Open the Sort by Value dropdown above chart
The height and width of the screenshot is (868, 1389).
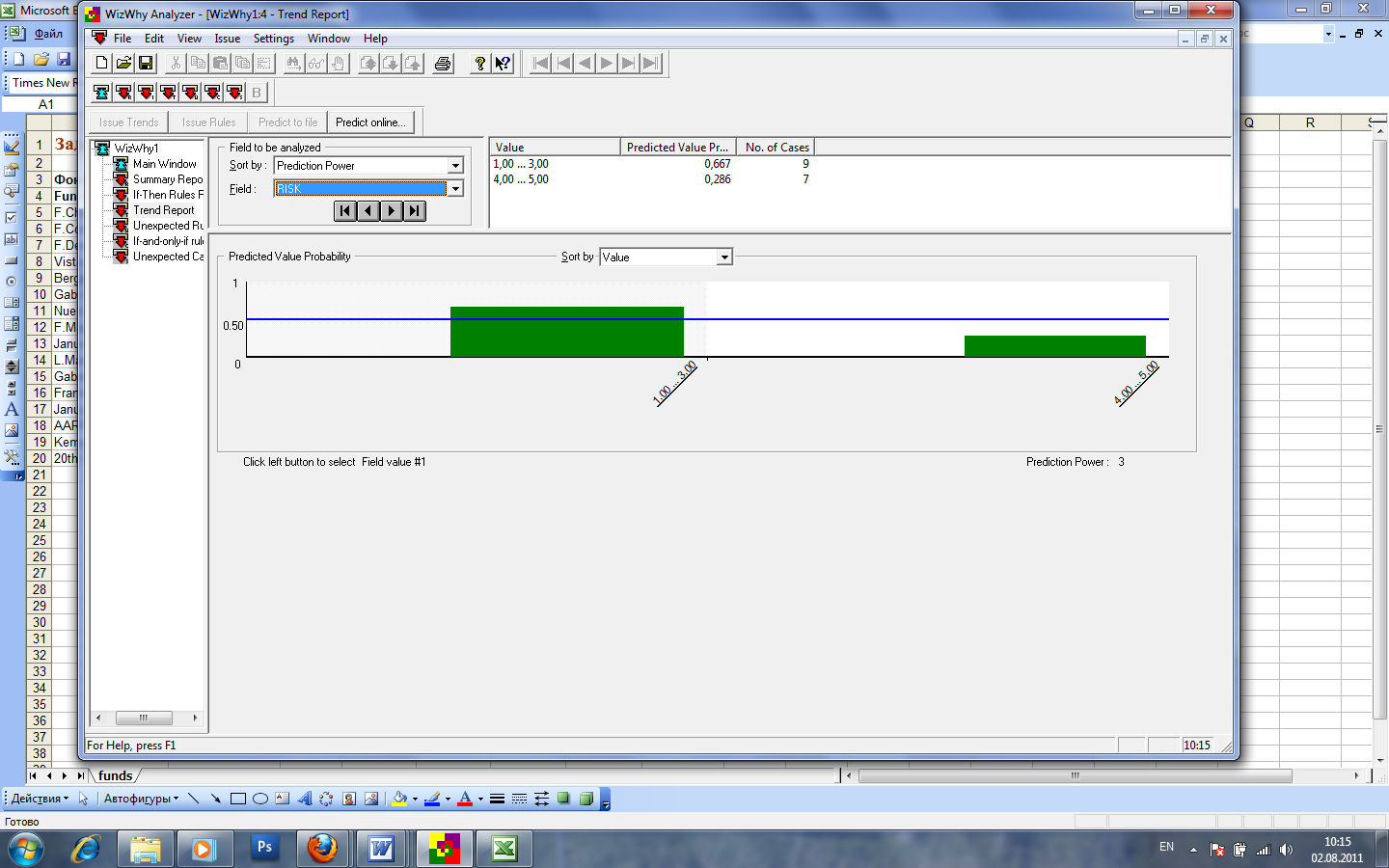(x=724, y=258)
